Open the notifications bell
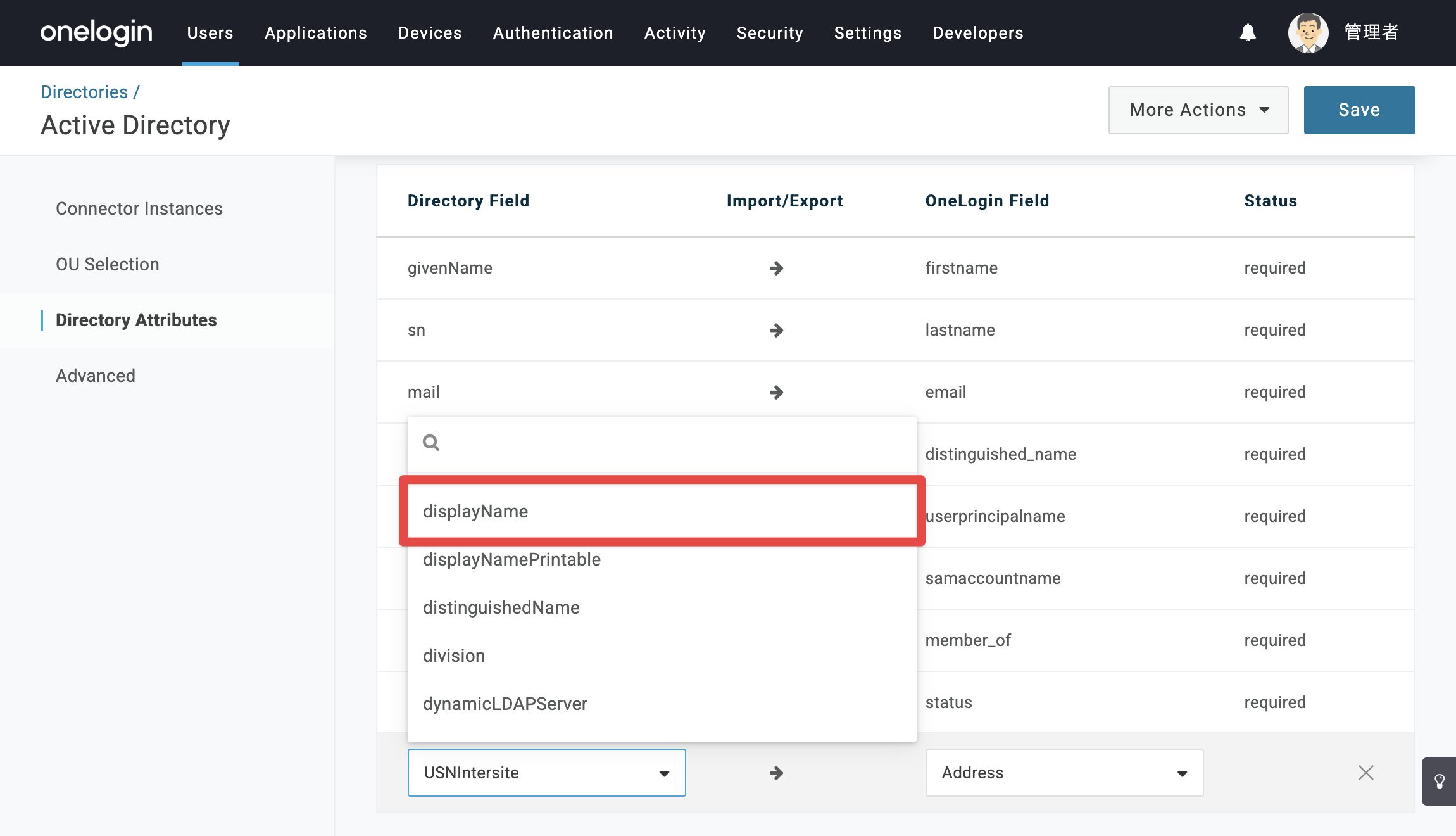This screenshot has width=1456, height=836. tap(1248, 32)
